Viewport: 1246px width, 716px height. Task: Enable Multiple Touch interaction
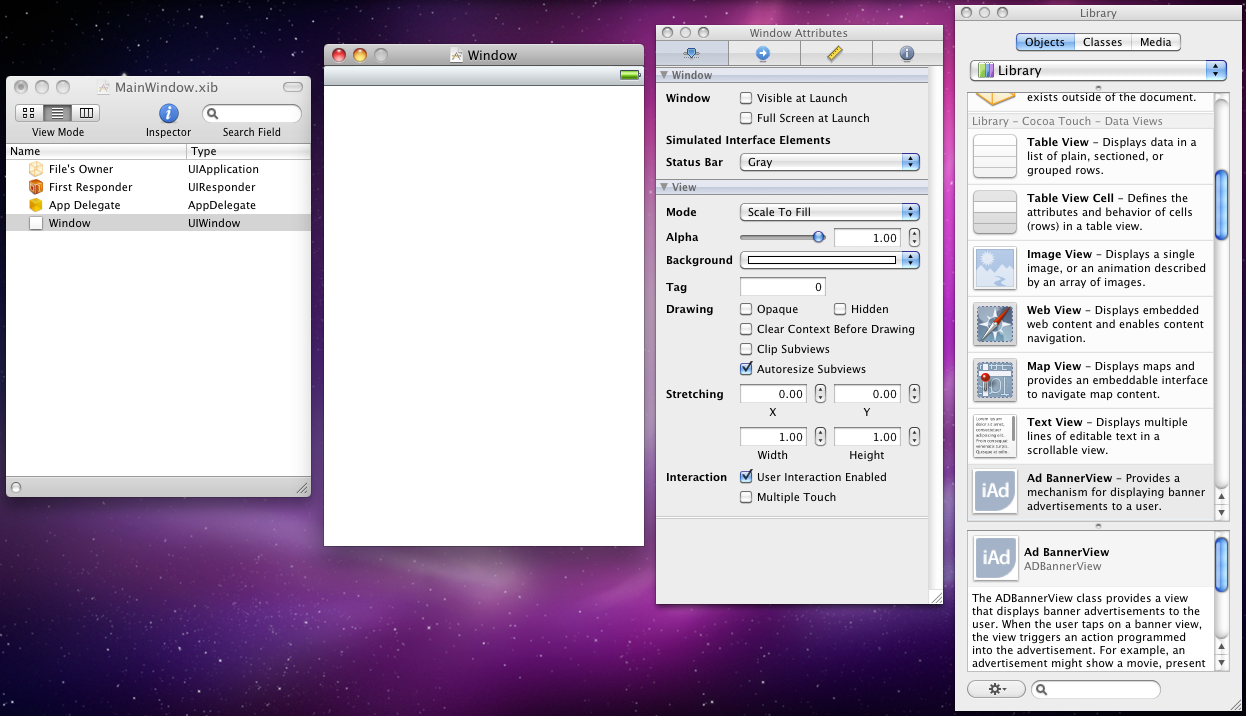pyautogui.click(x=746, y=497)
